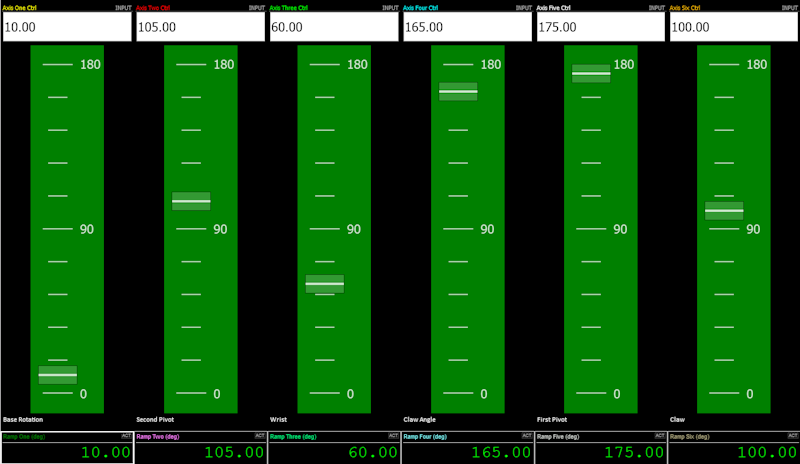Viewport: 800px width, 464px height.
Task: Click the Claw label under the sixth slider
Action: (678, 420)
